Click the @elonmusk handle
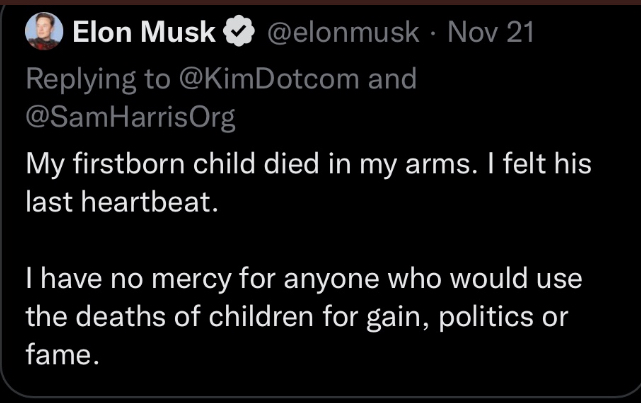Screen dimensions: 641x403 (x=341, y=33)
